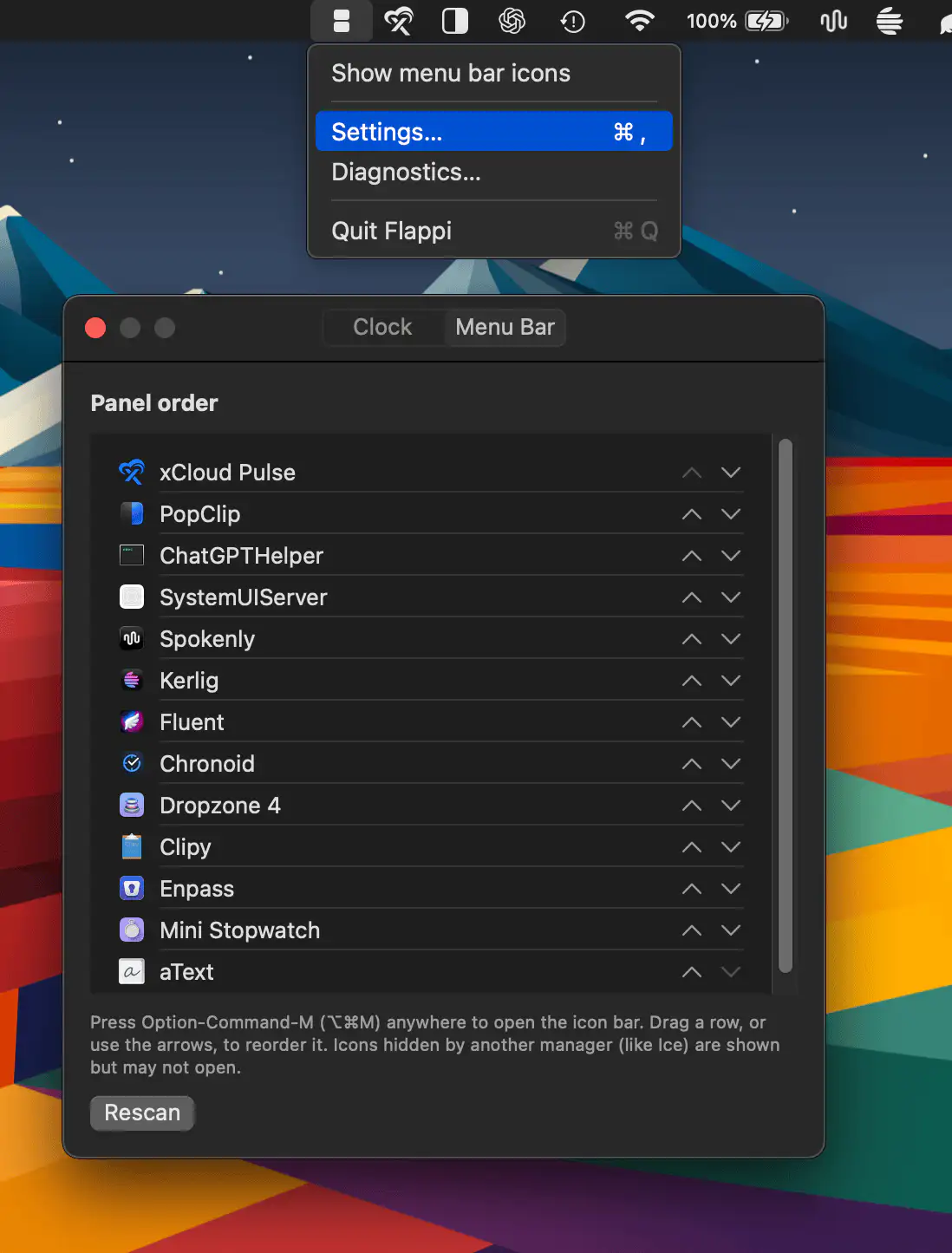
Task: Select the Dropzone 4 row label
Action: (220, 806)
